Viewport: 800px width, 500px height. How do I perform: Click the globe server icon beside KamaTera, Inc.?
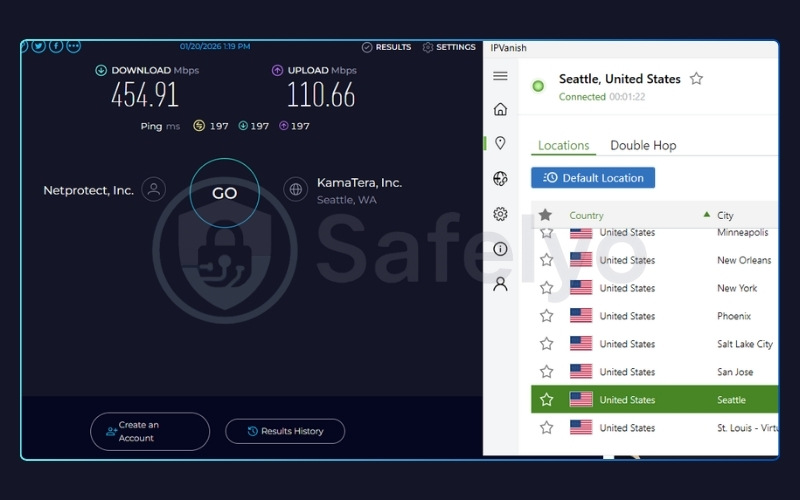tap(295, 189)
